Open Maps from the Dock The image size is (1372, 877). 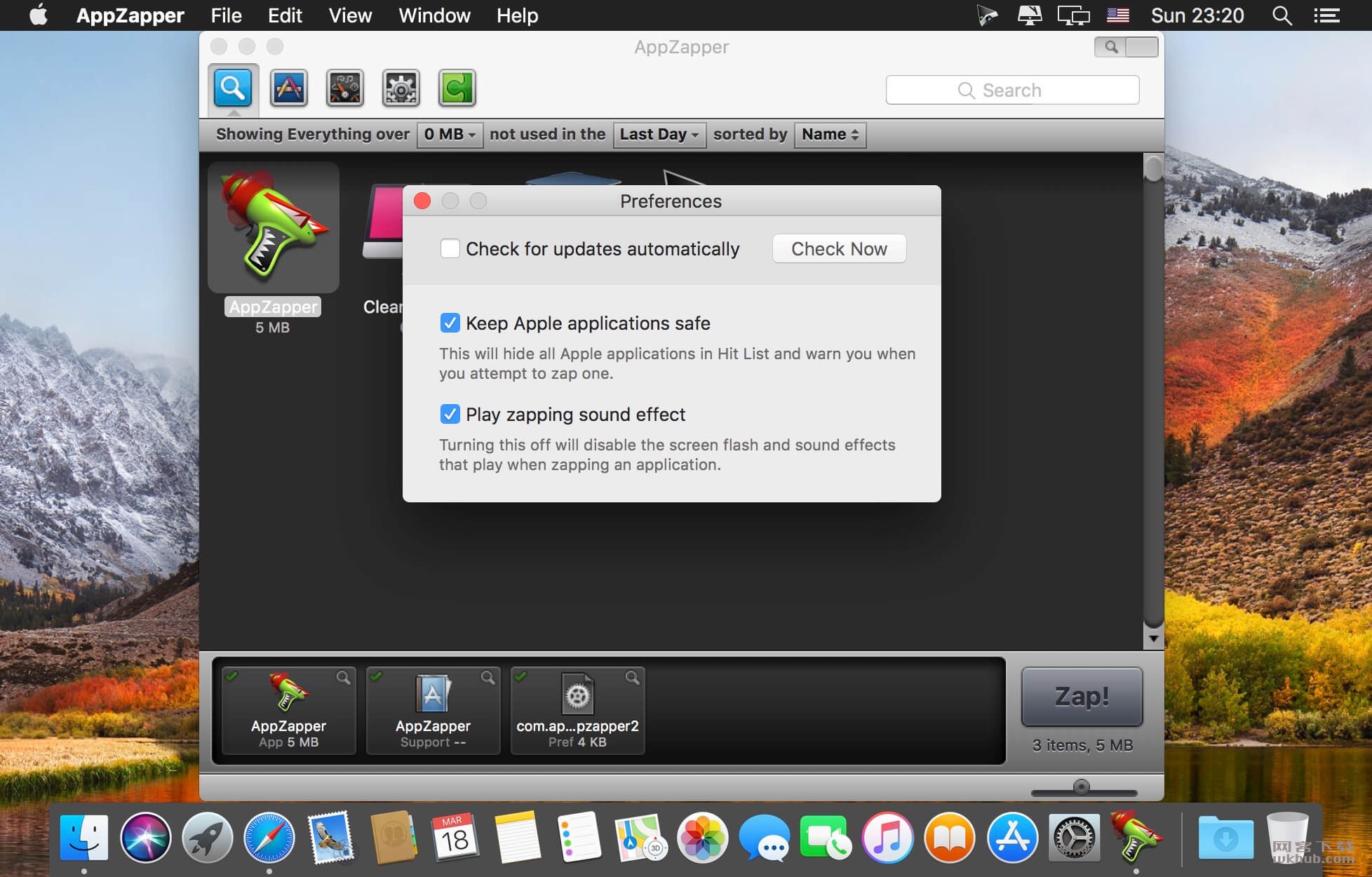tap(640, 838)
